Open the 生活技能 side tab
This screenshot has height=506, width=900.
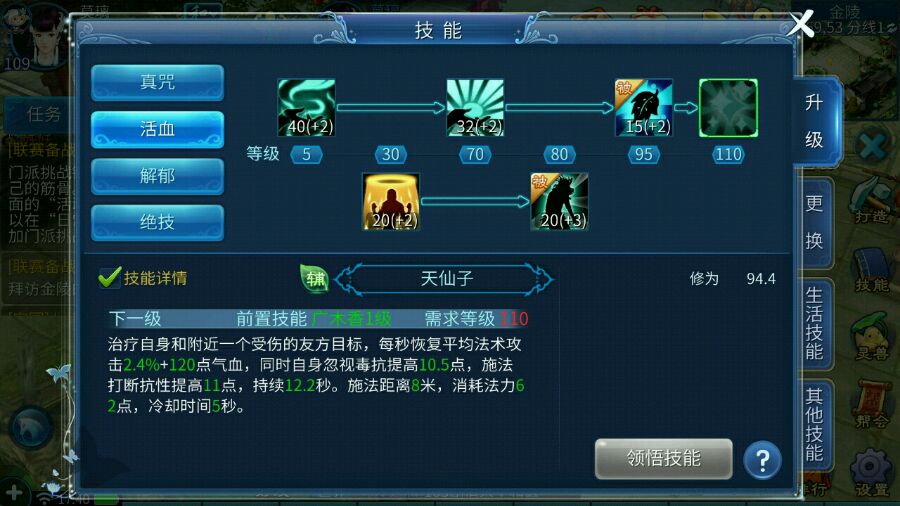(814, 324)
